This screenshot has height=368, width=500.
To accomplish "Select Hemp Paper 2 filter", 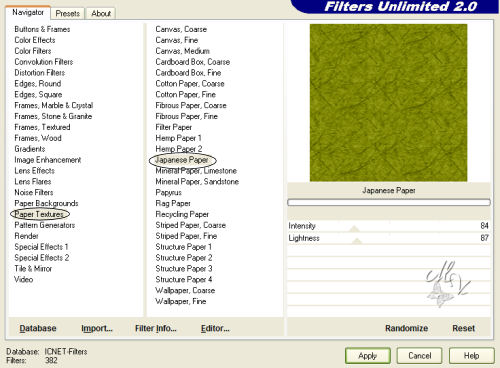I will click(x=179, y=149).
